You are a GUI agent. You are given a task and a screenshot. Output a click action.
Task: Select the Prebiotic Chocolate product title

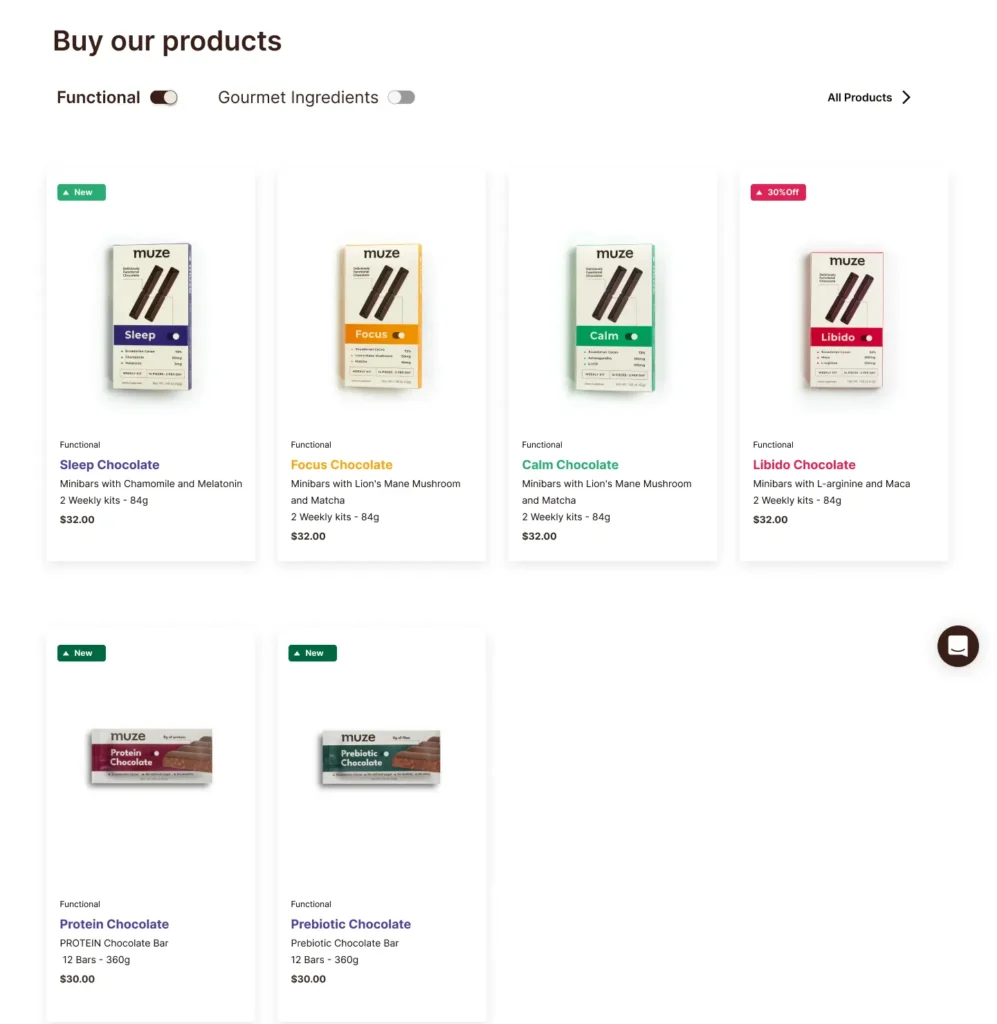tap(350, 924)
